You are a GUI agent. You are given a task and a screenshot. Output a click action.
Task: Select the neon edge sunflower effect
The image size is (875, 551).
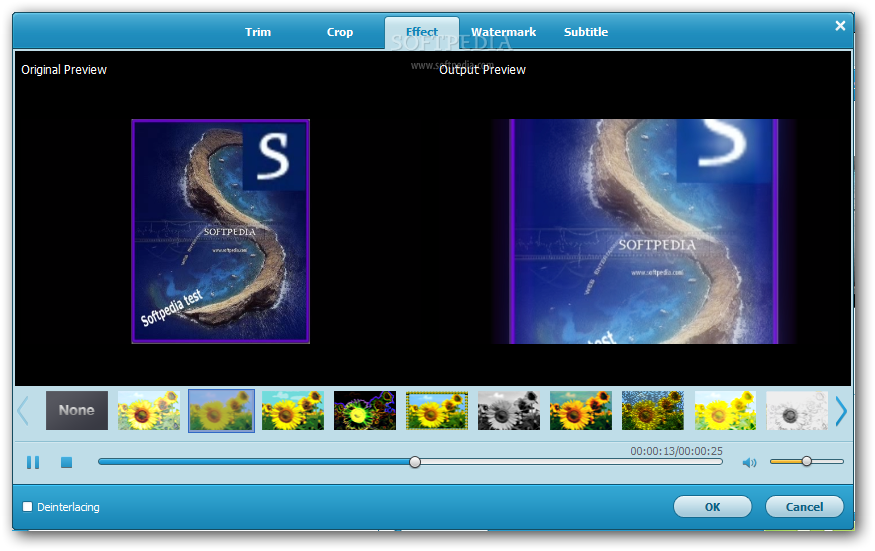coord(365,410)
